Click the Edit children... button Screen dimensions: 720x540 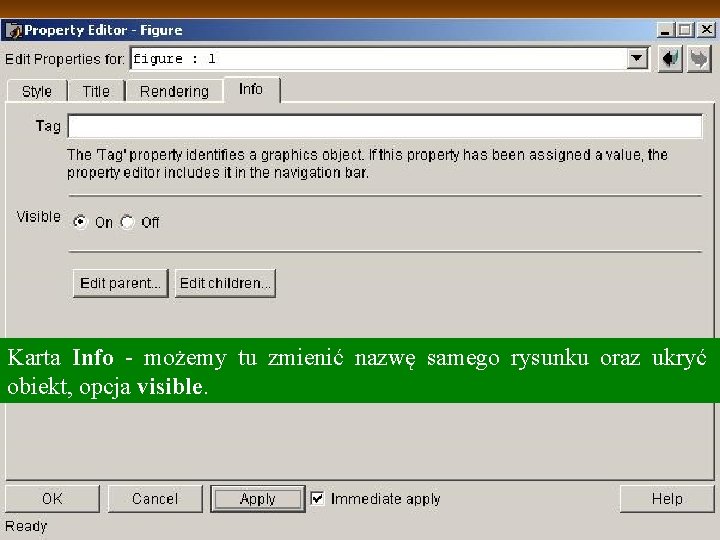(225, 283)
